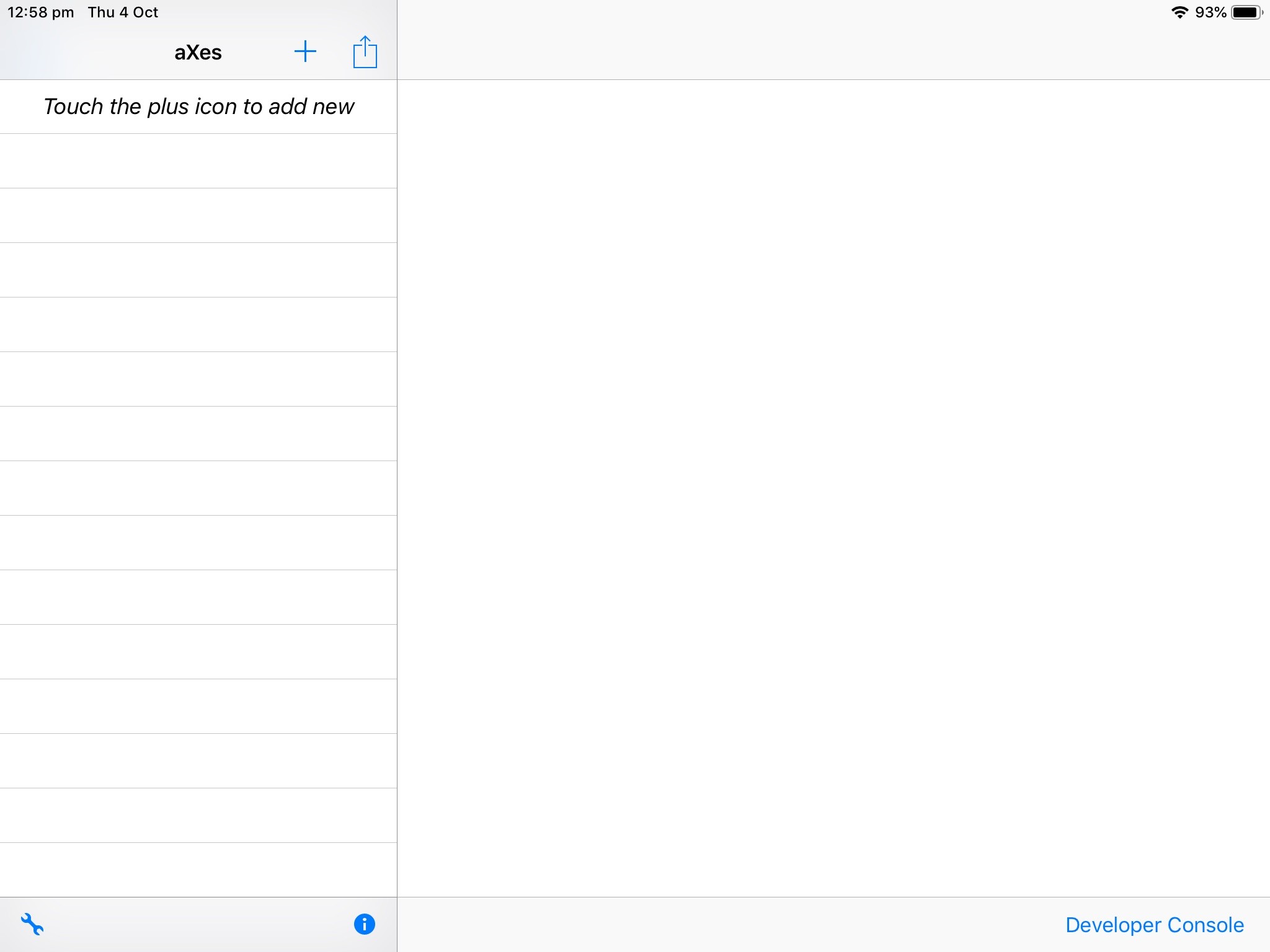Tap the bottom toolbar of the sidebar
Image resolution: width=1270 pixels, height=952 pixels.
click(x=198, y=924)
